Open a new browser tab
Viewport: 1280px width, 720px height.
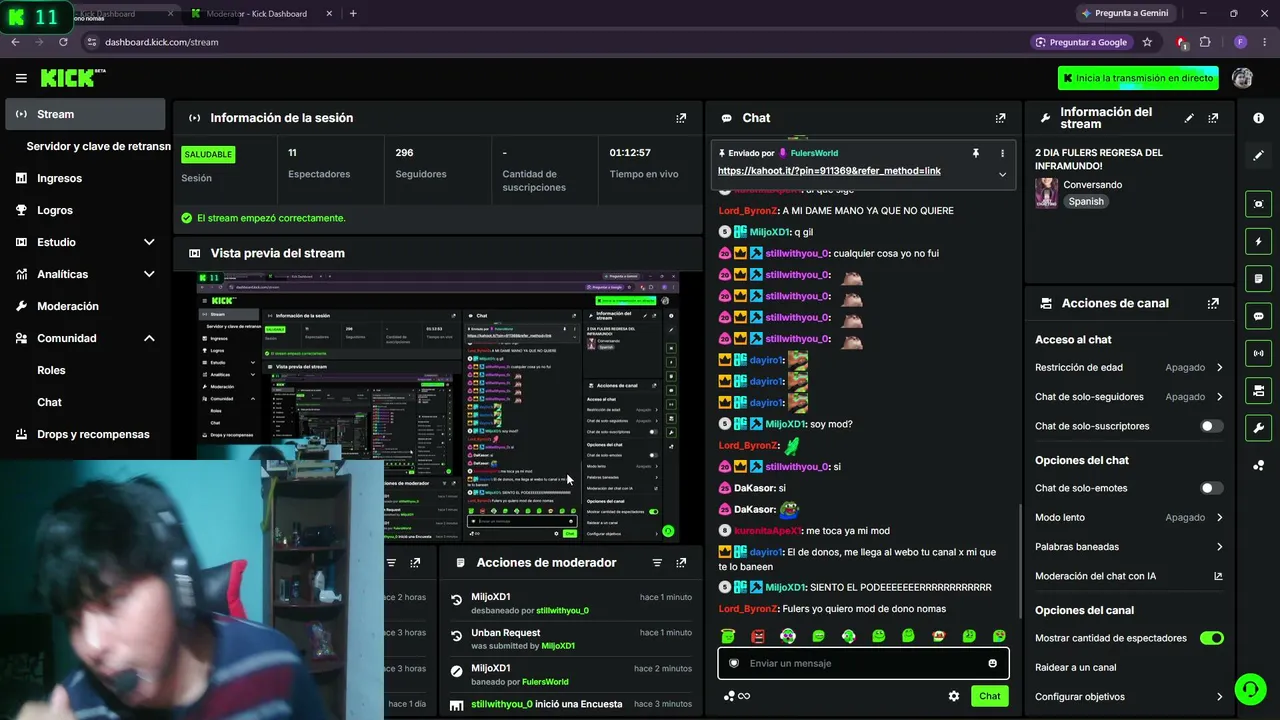[353, 13]
